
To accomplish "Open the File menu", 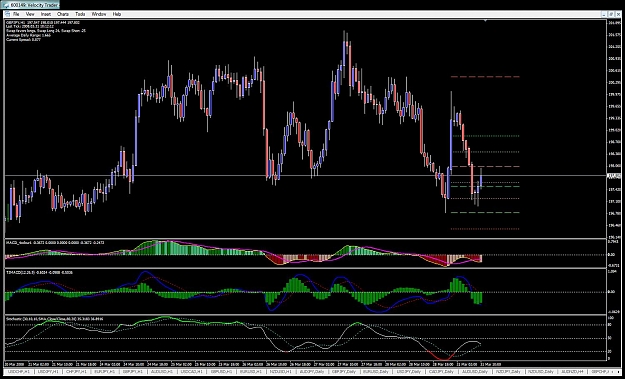I will pyautogui.click(x=16, y=14).
